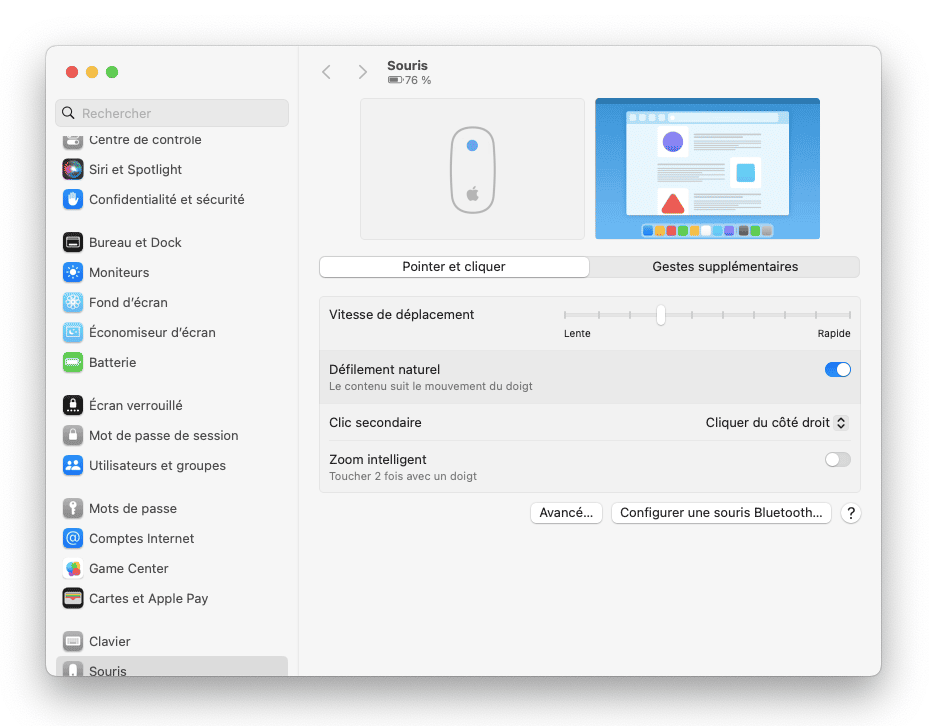
Task: Click Configurer une souris Bluetooth…
Action: click(721, 513)
